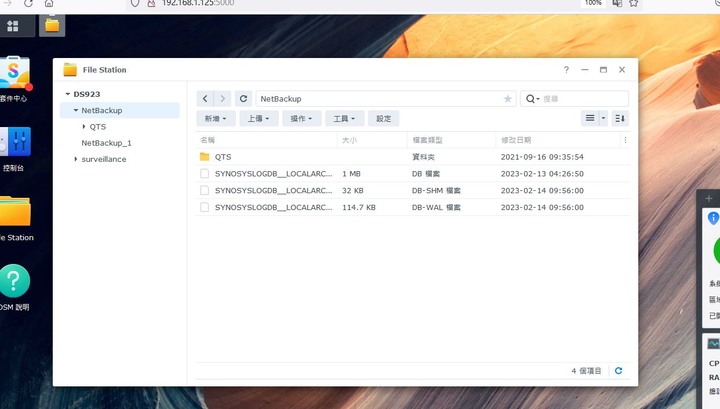Select the SYNOSYSLOGDB file dated 2023-02-13 04:26:50
Screen dimensions: 720x409
point(273,174)
